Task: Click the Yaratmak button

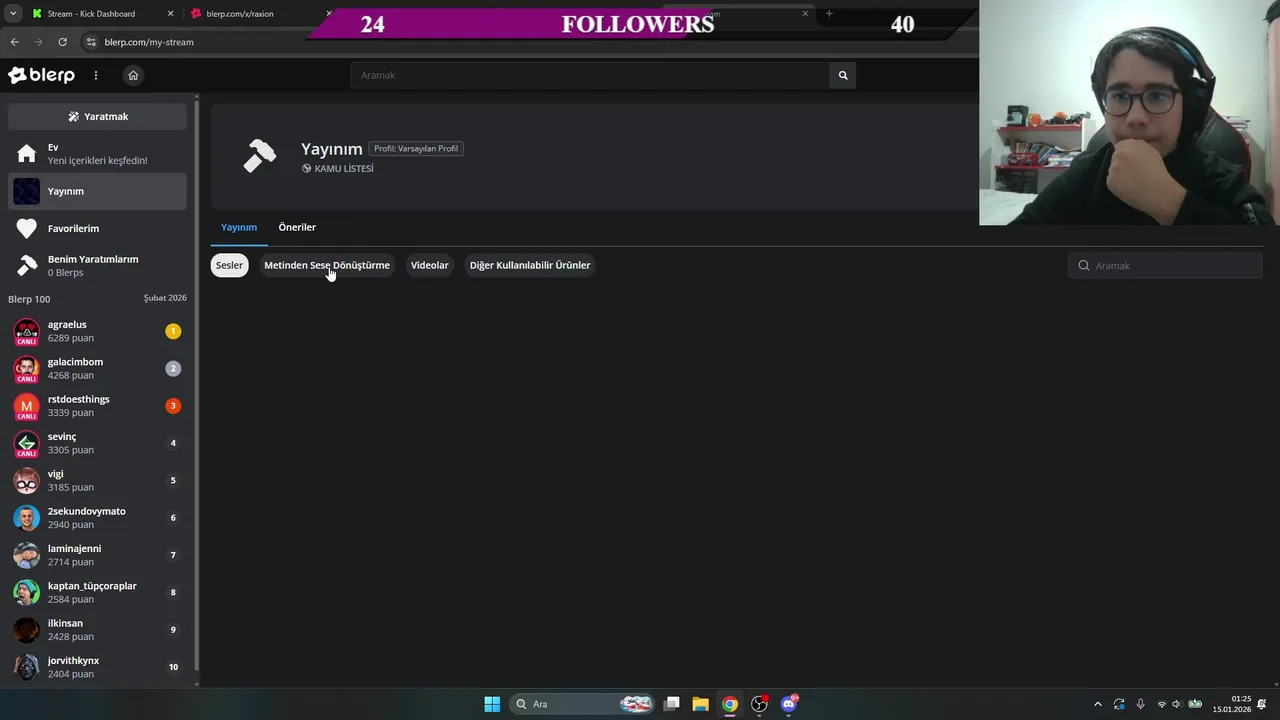Action: pyautogui.click(x=97, y=116)
